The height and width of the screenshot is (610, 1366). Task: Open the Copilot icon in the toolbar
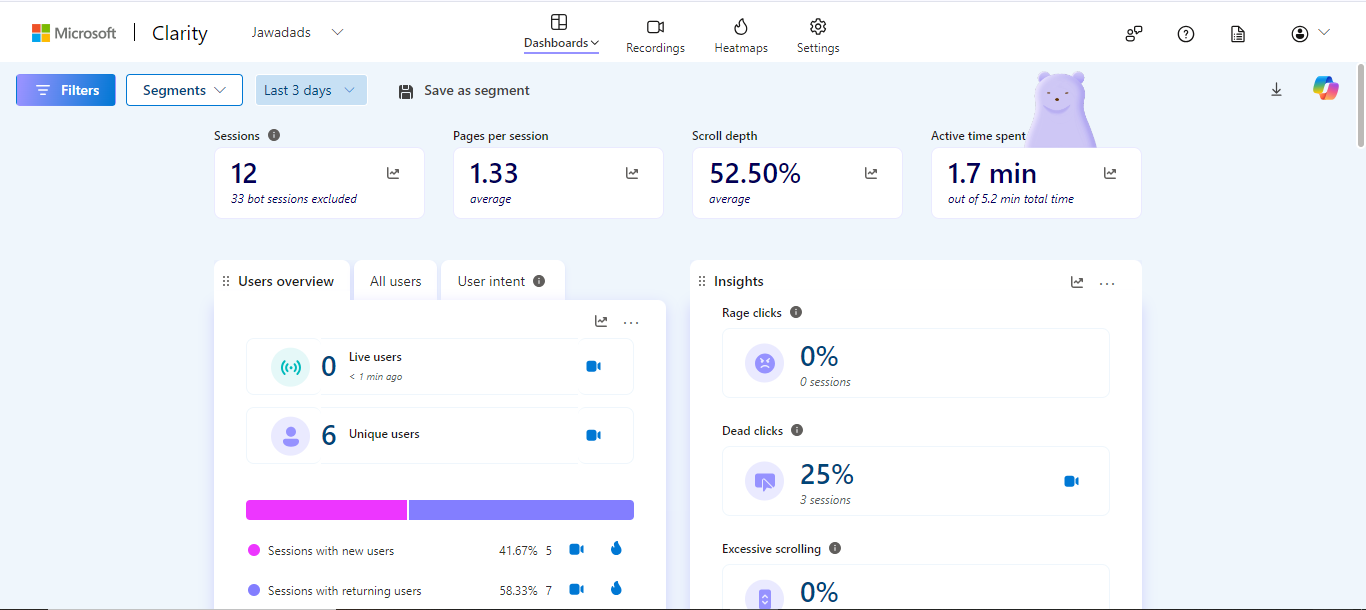tap(1326, 89)
